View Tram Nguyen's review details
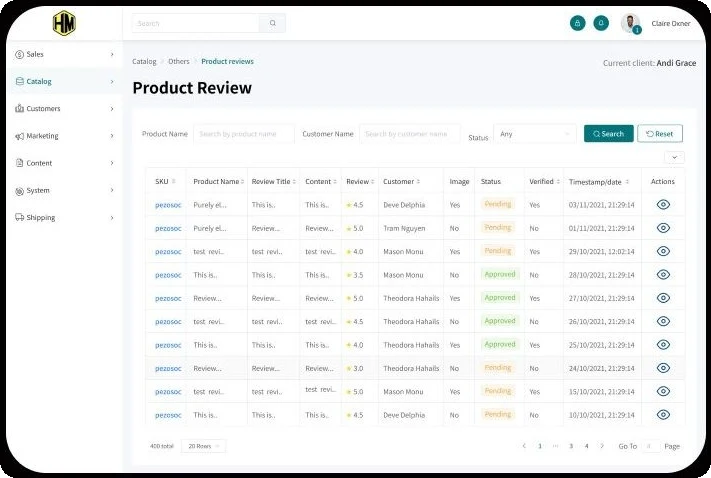Viewport: 711px width, 478px height. (663, 228)
